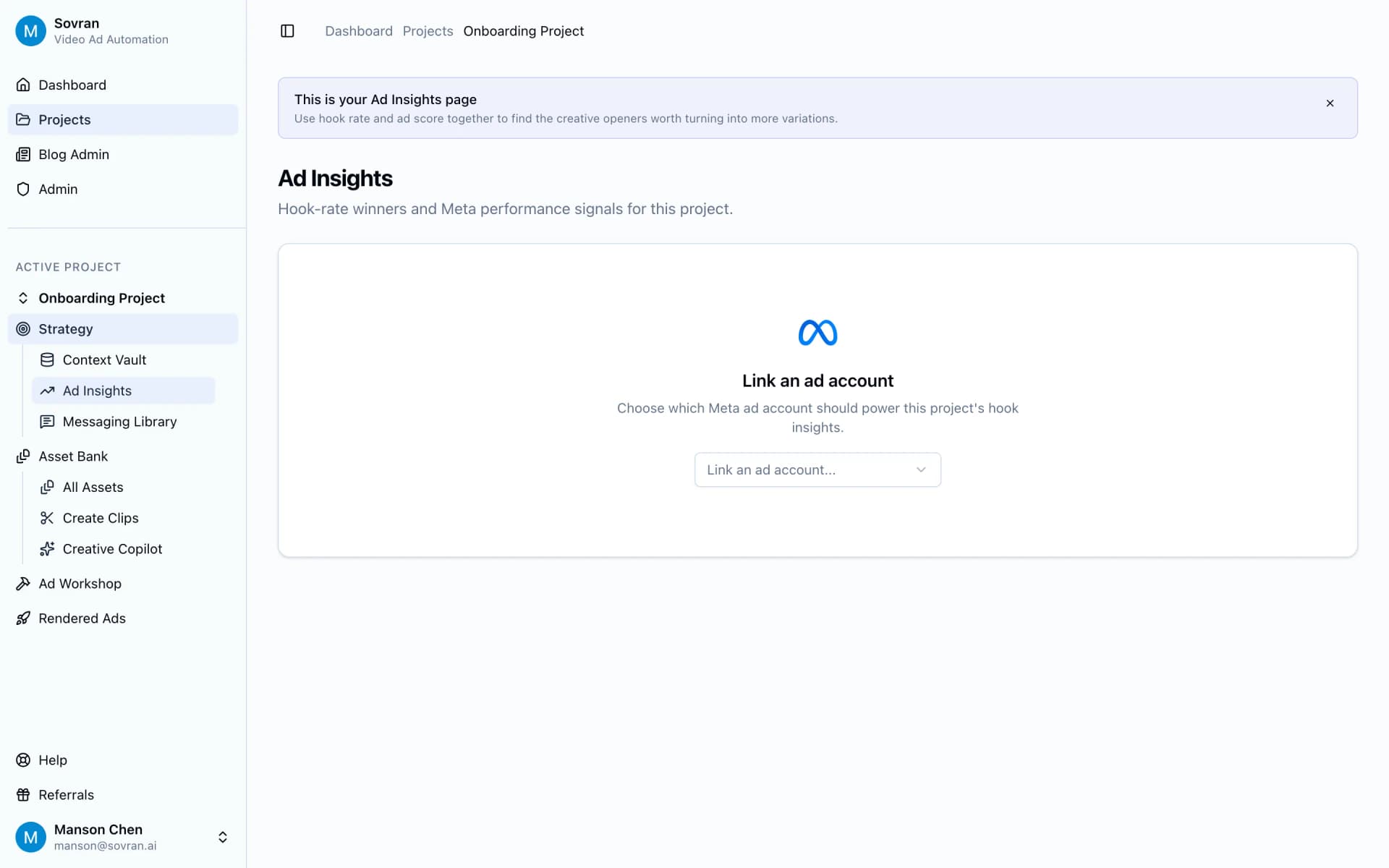This screenshot has height=868, width=1389.
Task: Click the Dashboard home icon
Action: [x=23, y=85]
